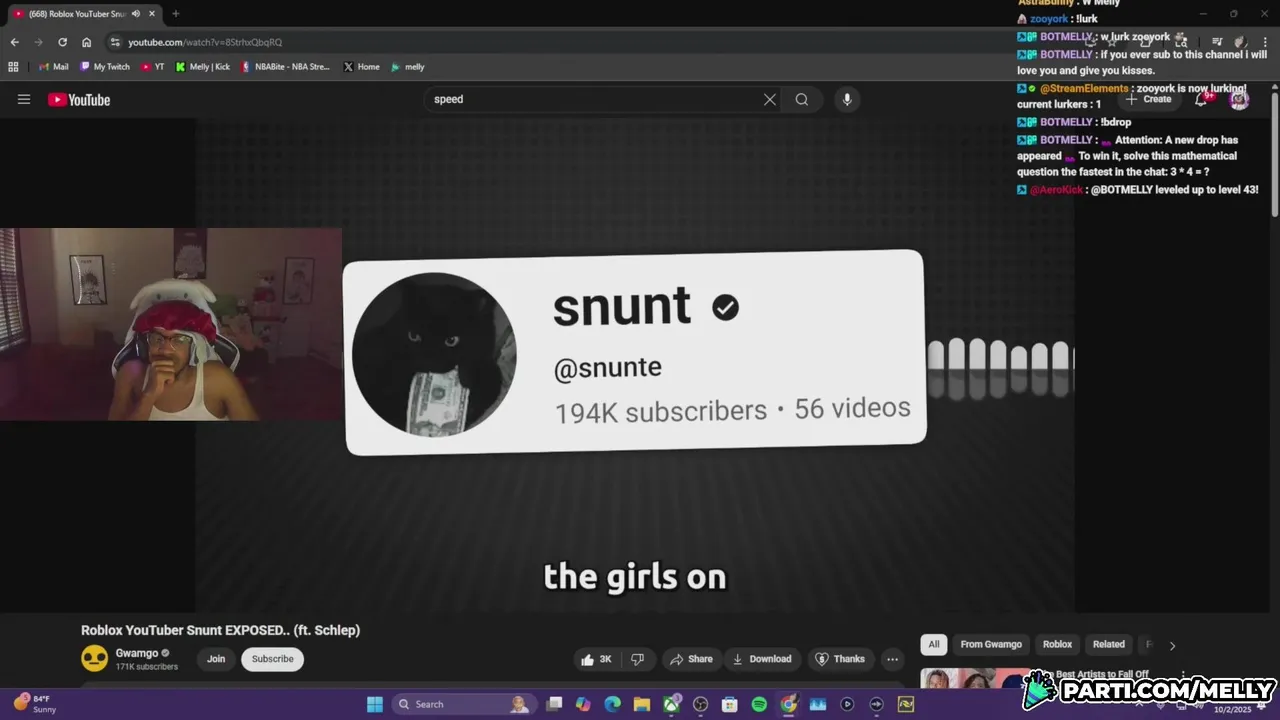1280x720 pixels.
Task: Open Gwamgo channel avatar
Action: click(94, 658)
